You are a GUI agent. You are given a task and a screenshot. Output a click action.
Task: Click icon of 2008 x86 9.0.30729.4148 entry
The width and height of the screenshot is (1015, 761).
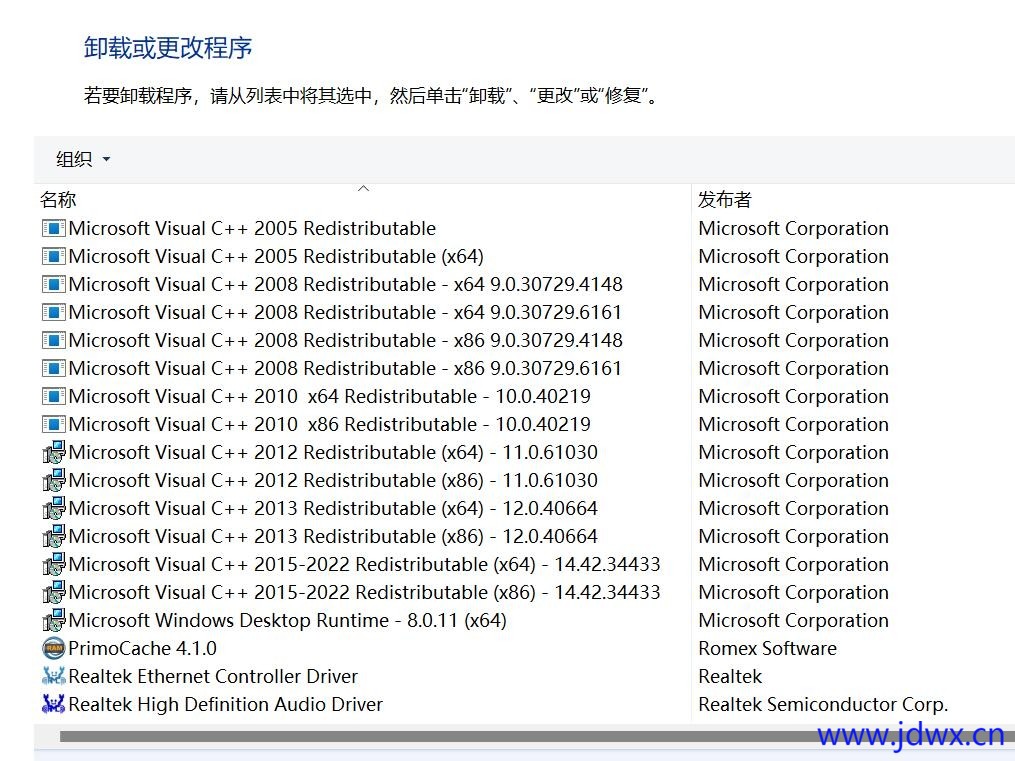[x=54, y=340]
